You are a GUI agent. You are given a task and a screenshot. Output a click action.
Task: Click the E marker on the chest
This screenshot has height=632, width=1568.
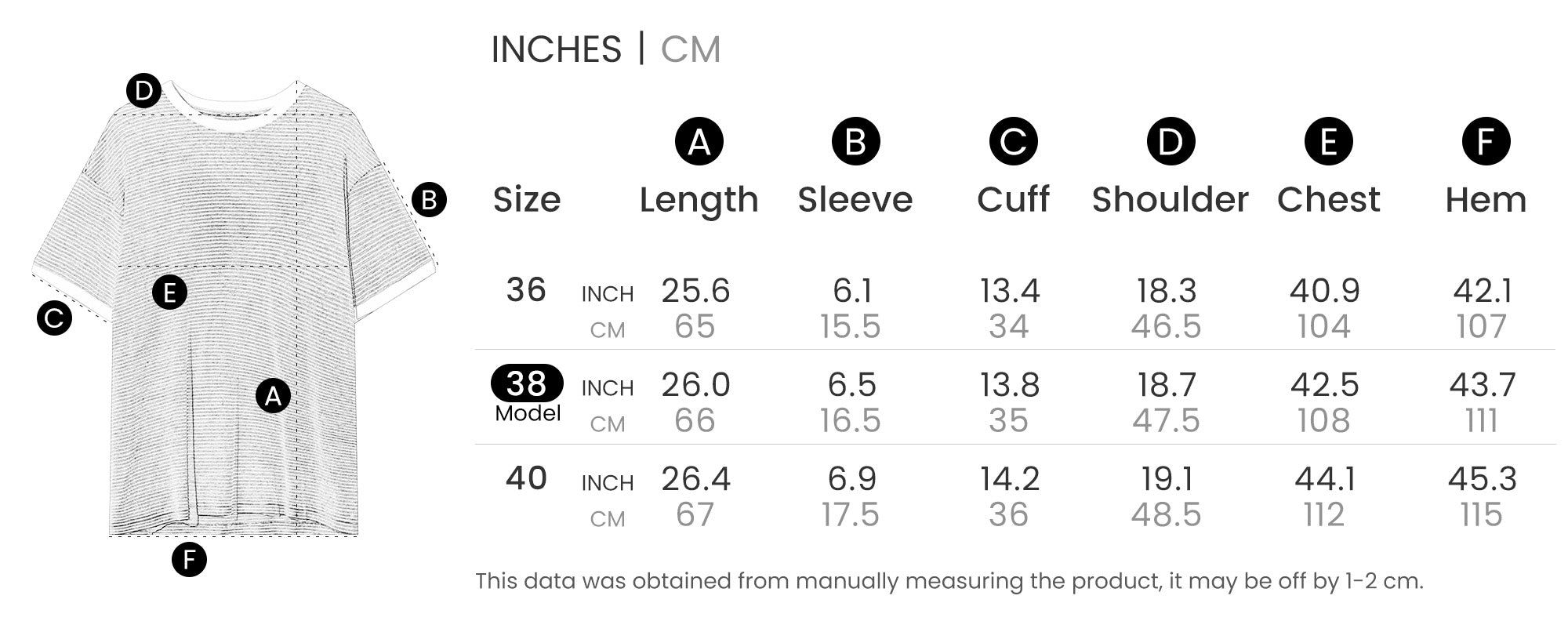tap(169, 293)
